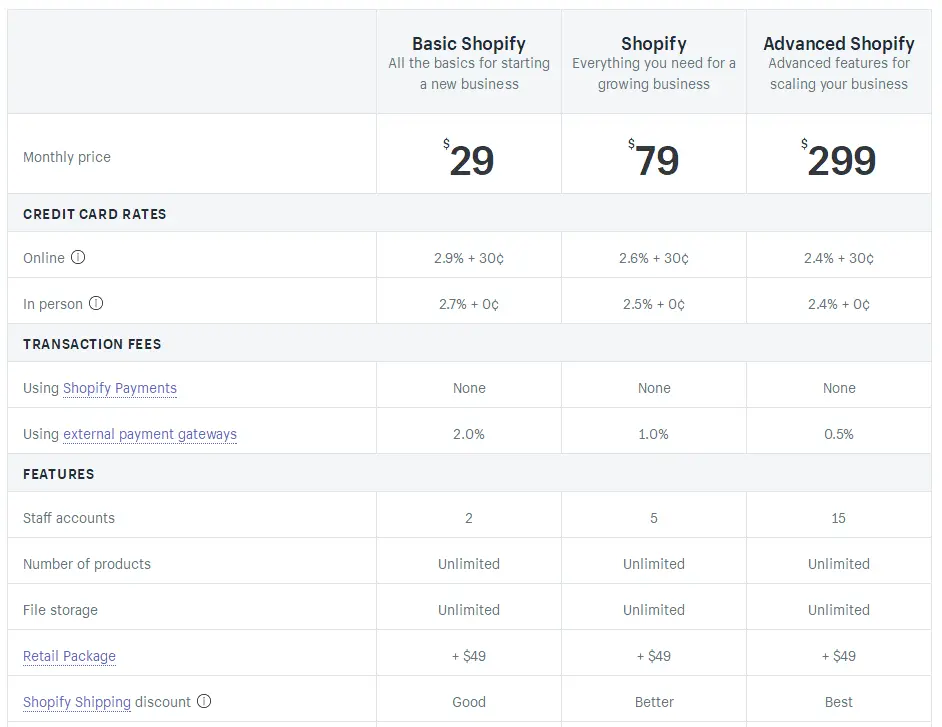The height and width of the screenshot is (727, 942).
Task: Click Advanced Shopify's File storage Unlimited value
Action: 839,610
